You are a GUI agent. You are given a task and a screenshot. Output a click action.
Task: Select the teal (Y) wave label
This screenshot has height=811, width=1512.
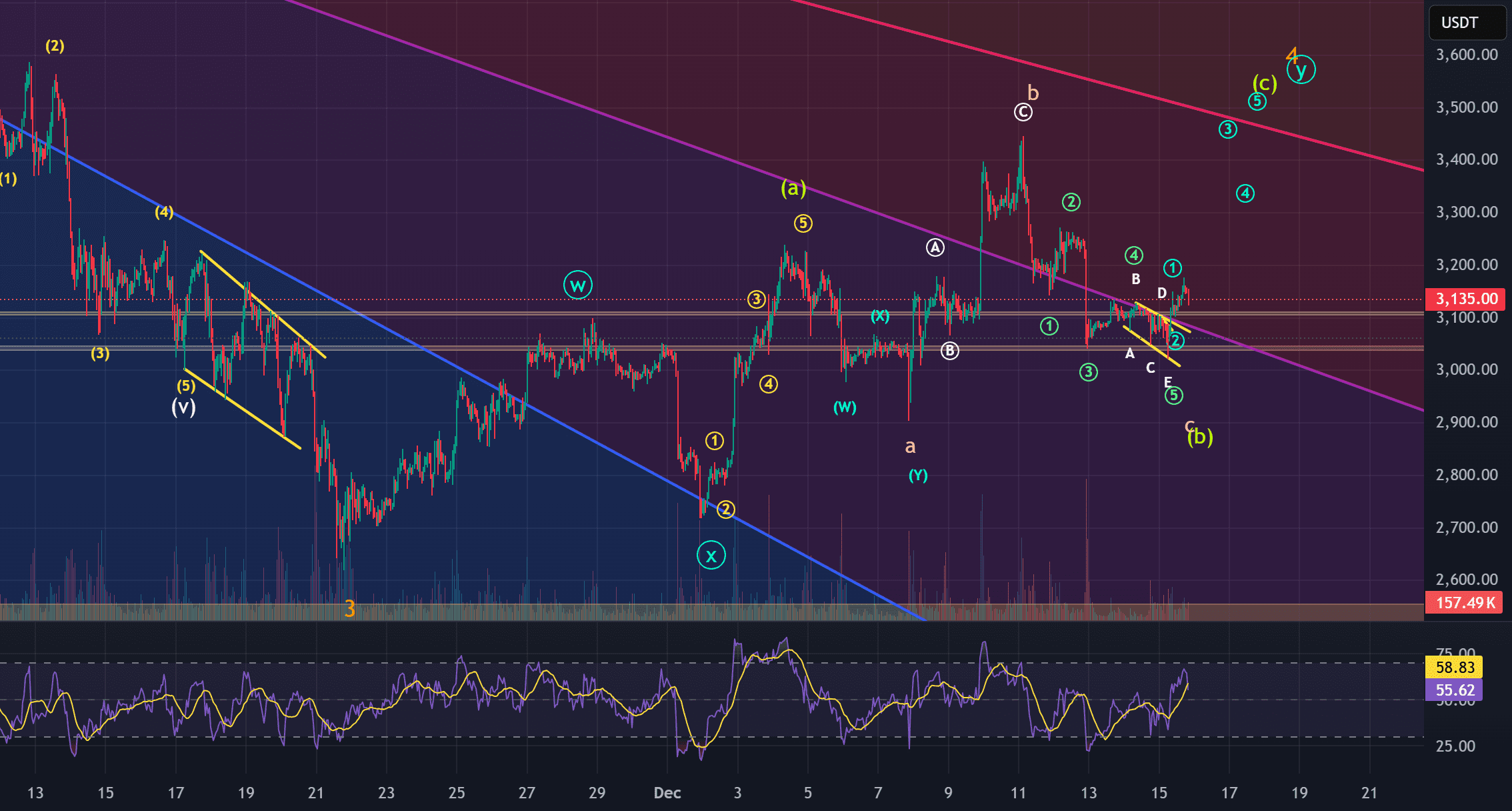(918, 476)
